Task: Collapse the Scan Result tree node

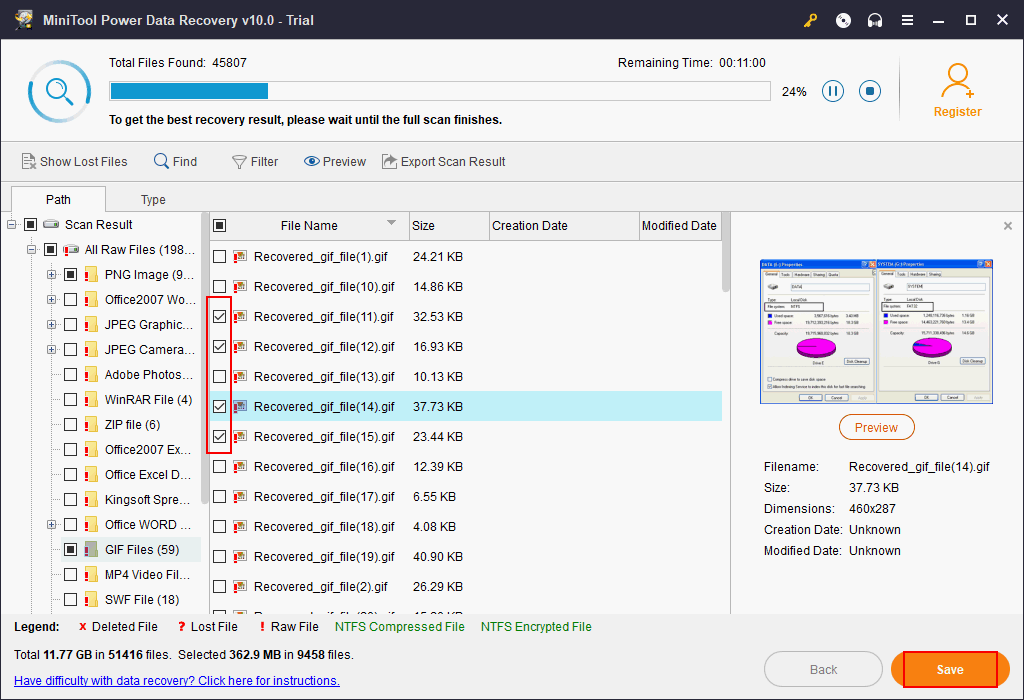Action: (x=11, y=225)
